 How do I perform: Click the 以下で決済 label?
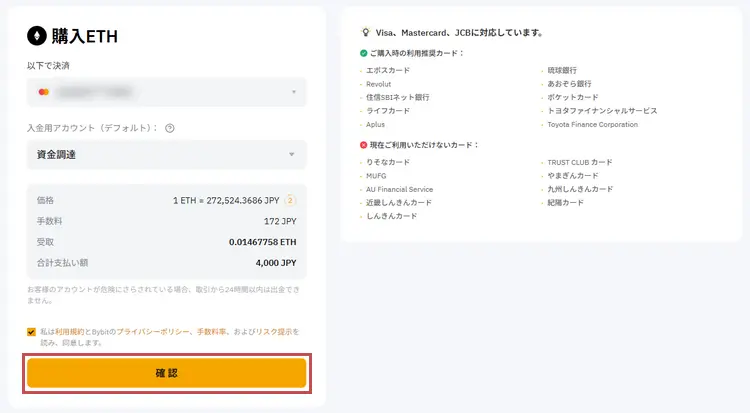click(x=48, y=66)
